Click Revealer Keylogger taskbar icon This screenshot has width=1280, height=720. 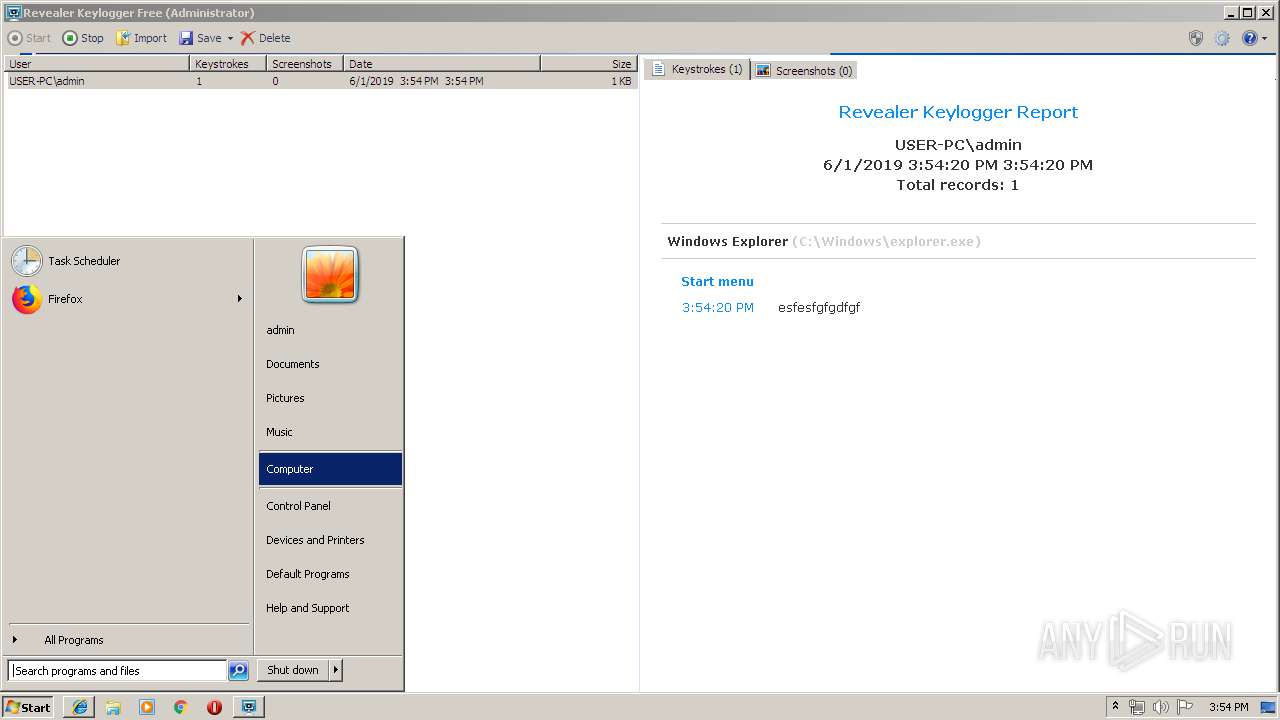[248, 707]
